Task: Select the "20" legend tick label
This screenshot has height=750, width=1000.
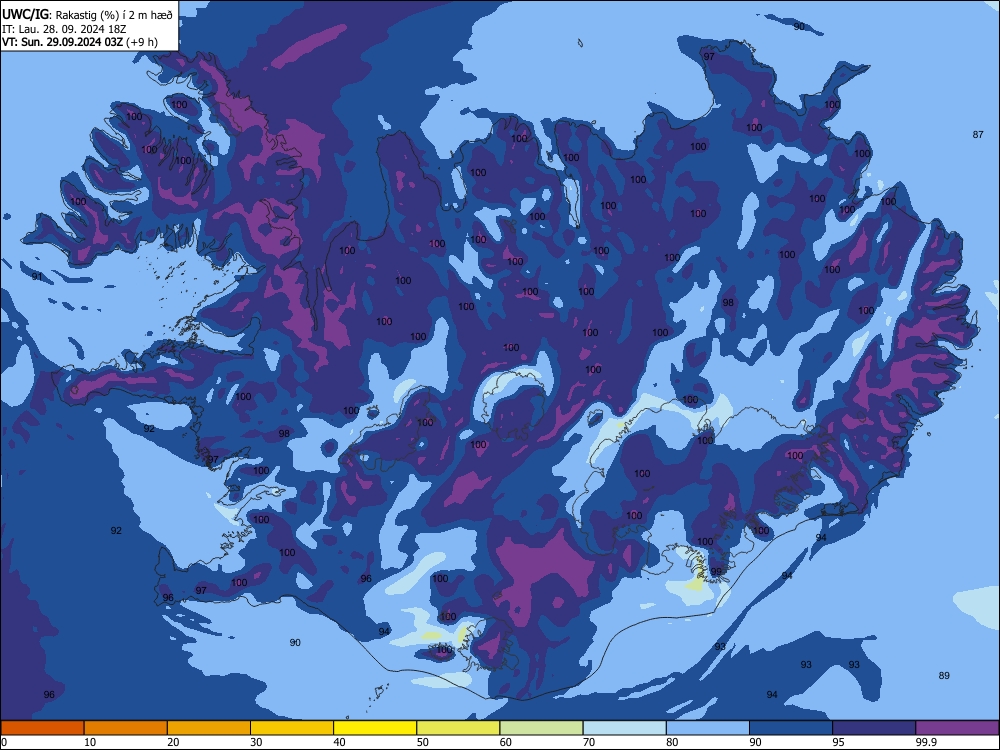Action: click(173, 742)
